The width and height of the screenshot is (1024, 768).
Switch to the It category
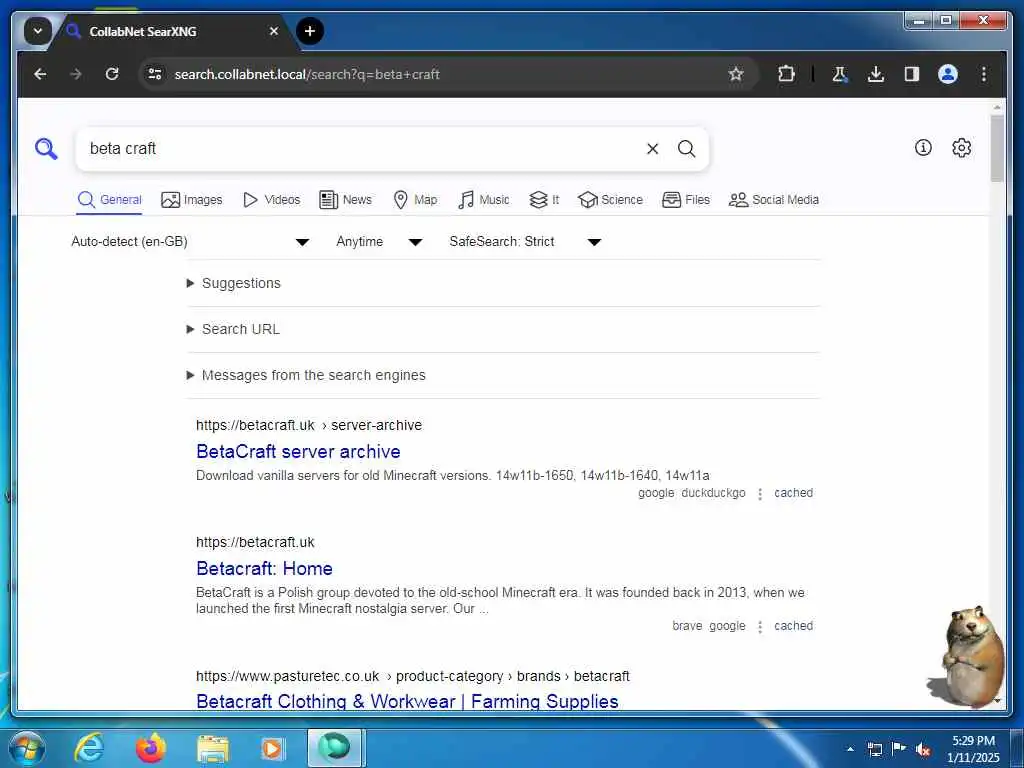click(544, 200)
